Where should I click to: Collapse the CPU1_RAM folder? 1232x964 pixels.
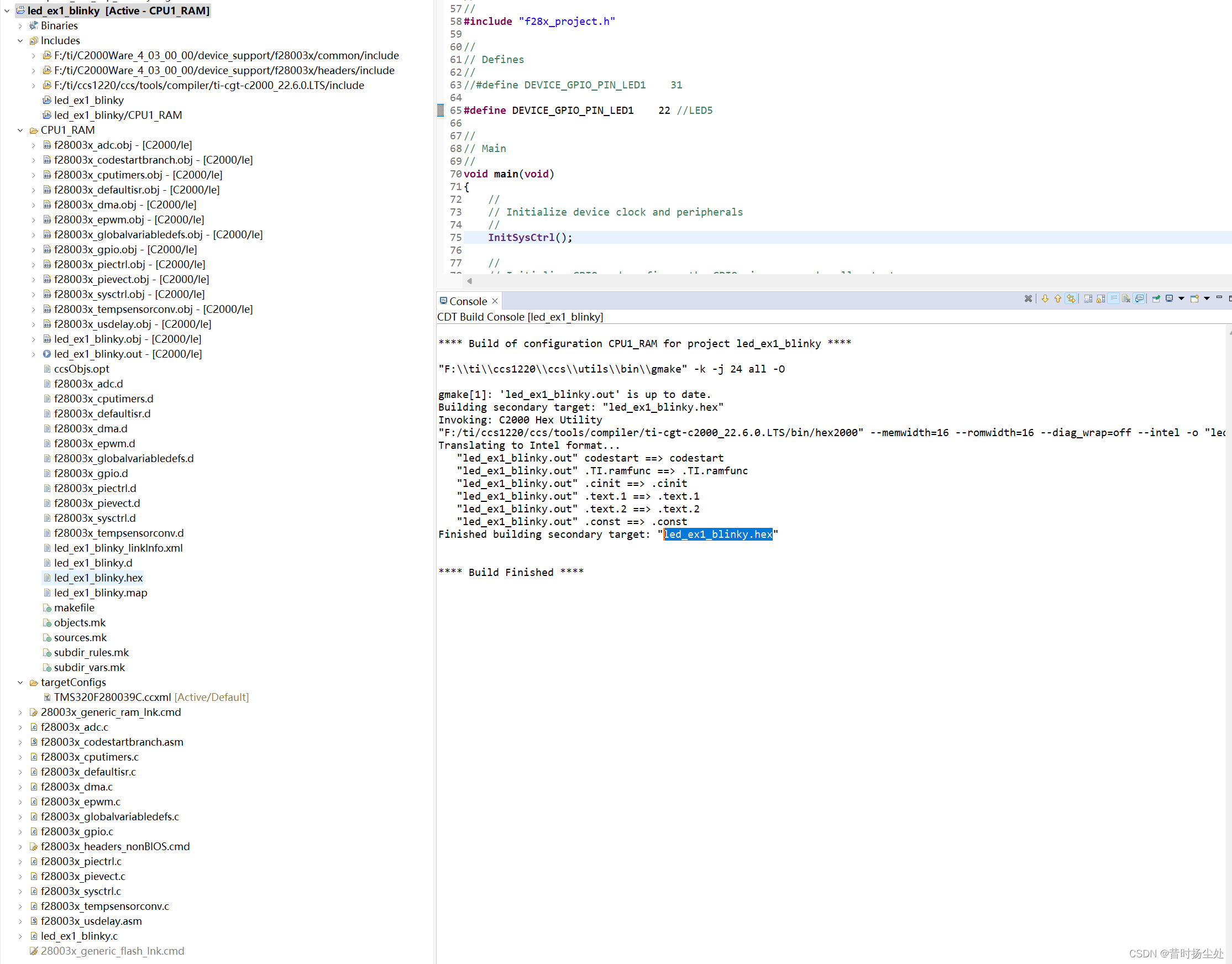pyautogui.click(x=20, y=130)
